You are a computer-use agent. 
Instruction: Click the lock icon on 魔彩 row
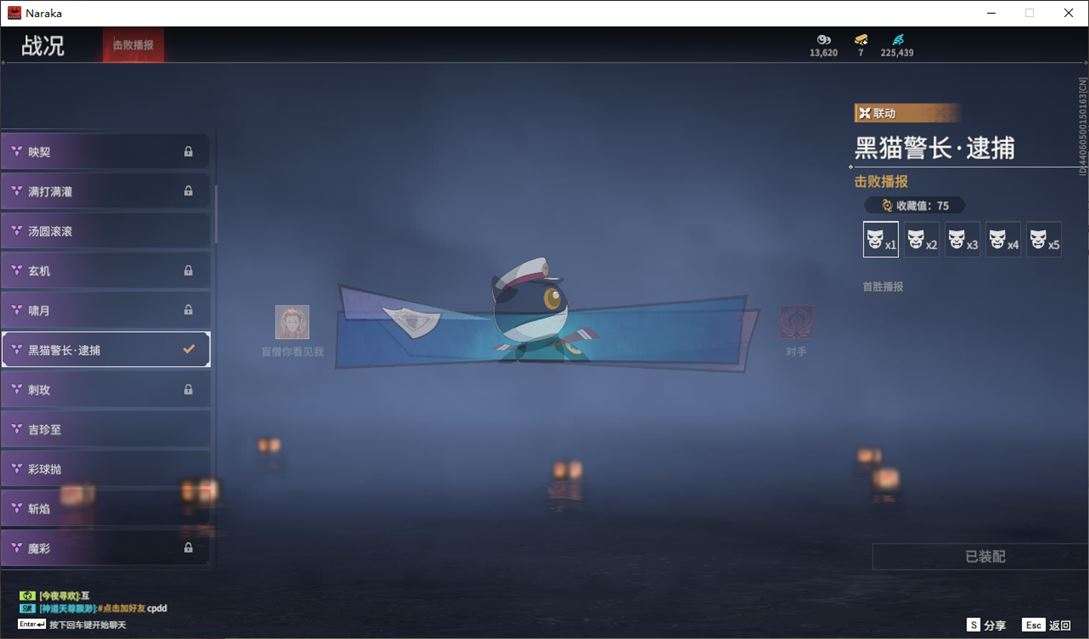tap(188, 548)
